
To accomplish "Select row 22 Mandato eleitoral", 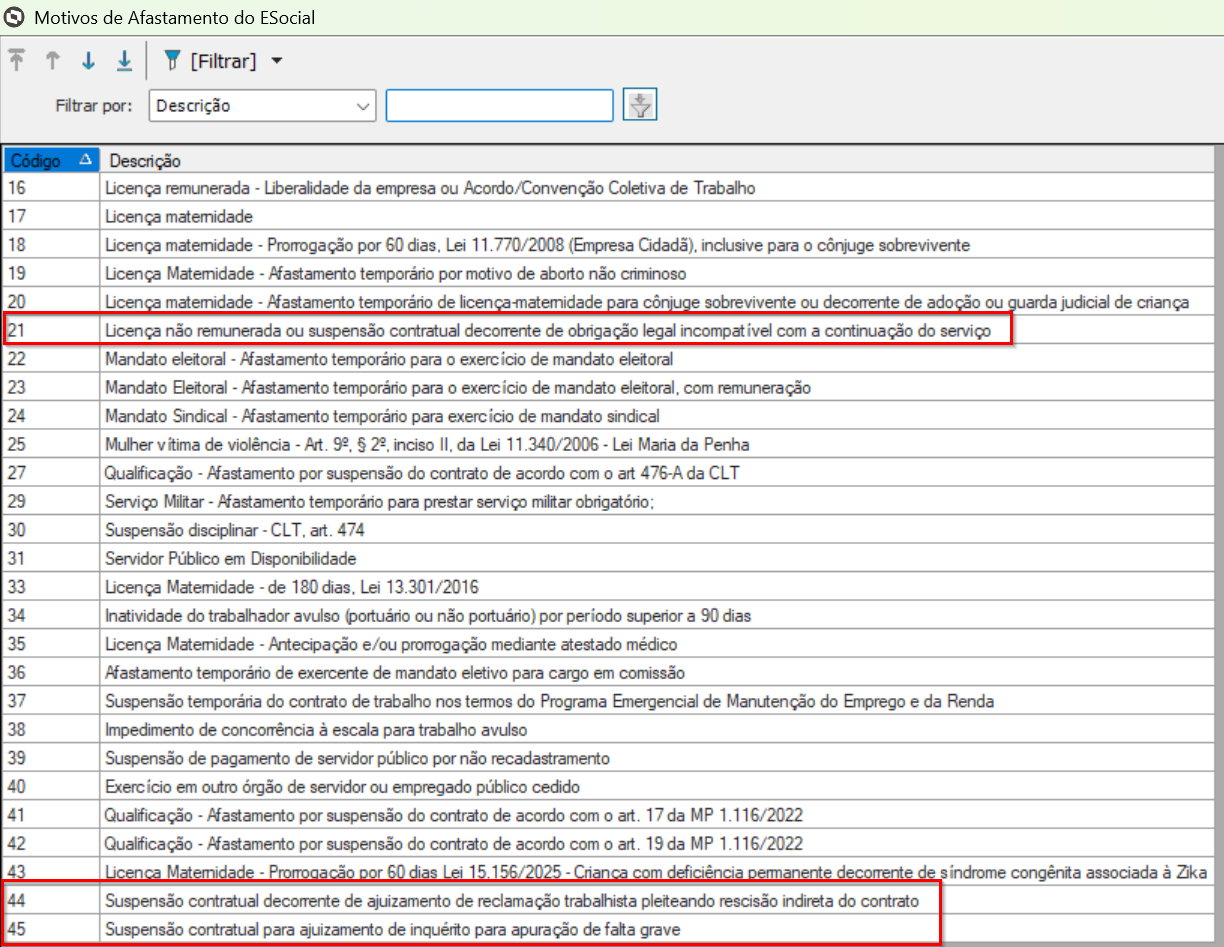I will point(608,359).
